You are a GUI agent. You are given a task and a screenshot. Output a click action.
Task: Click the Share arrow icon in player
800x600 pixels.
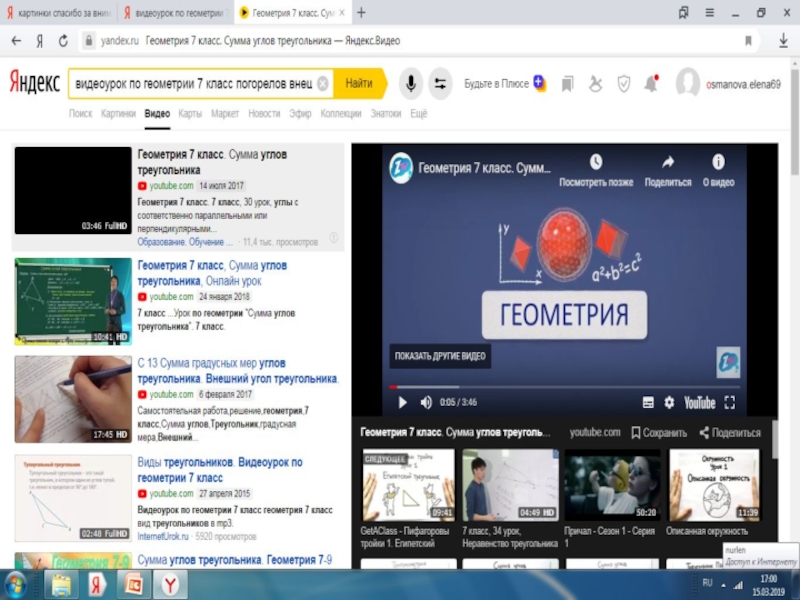(668, 162)
